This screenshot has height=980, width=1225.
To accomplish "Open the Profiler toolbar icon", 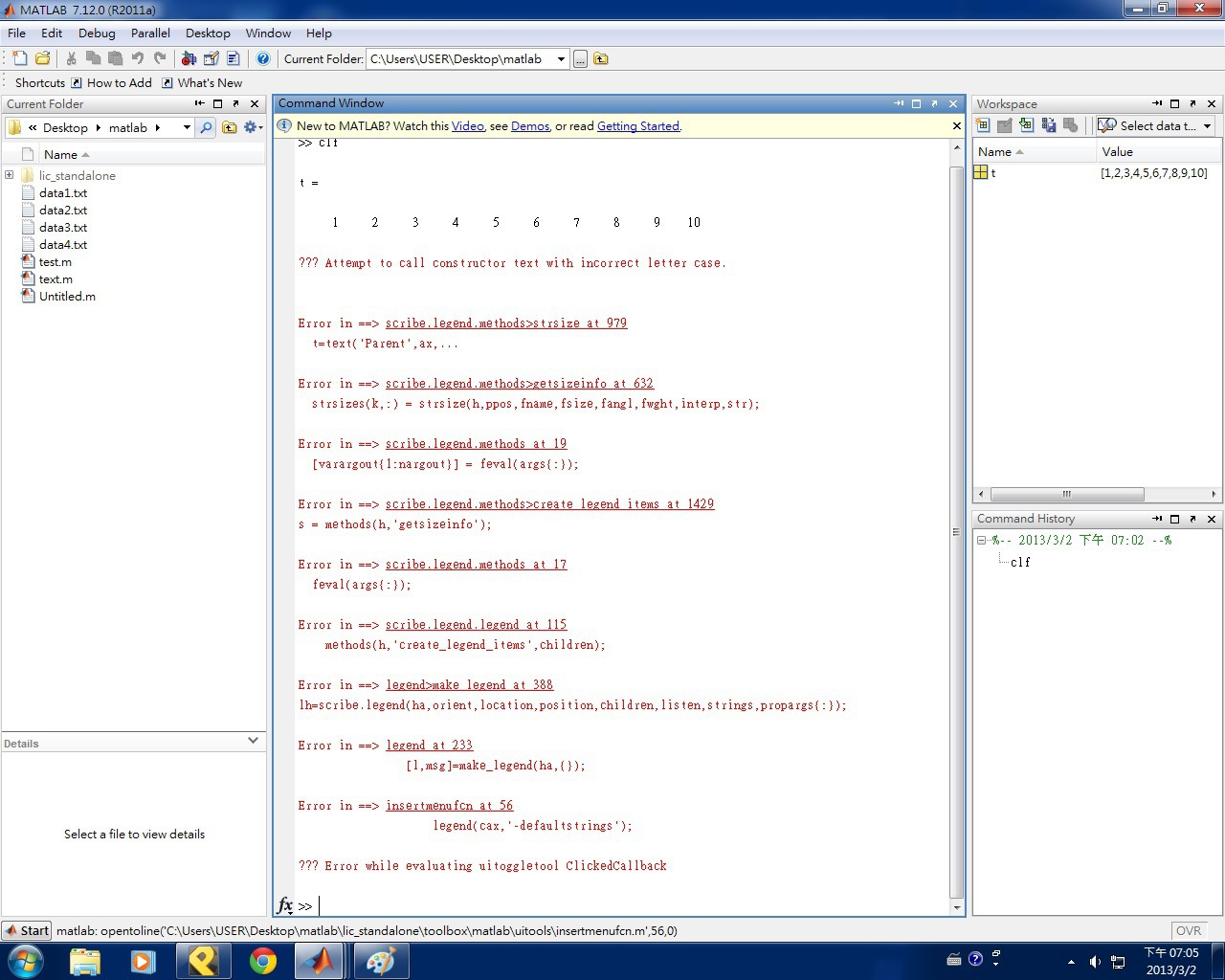I will click(x=233, y=58).
